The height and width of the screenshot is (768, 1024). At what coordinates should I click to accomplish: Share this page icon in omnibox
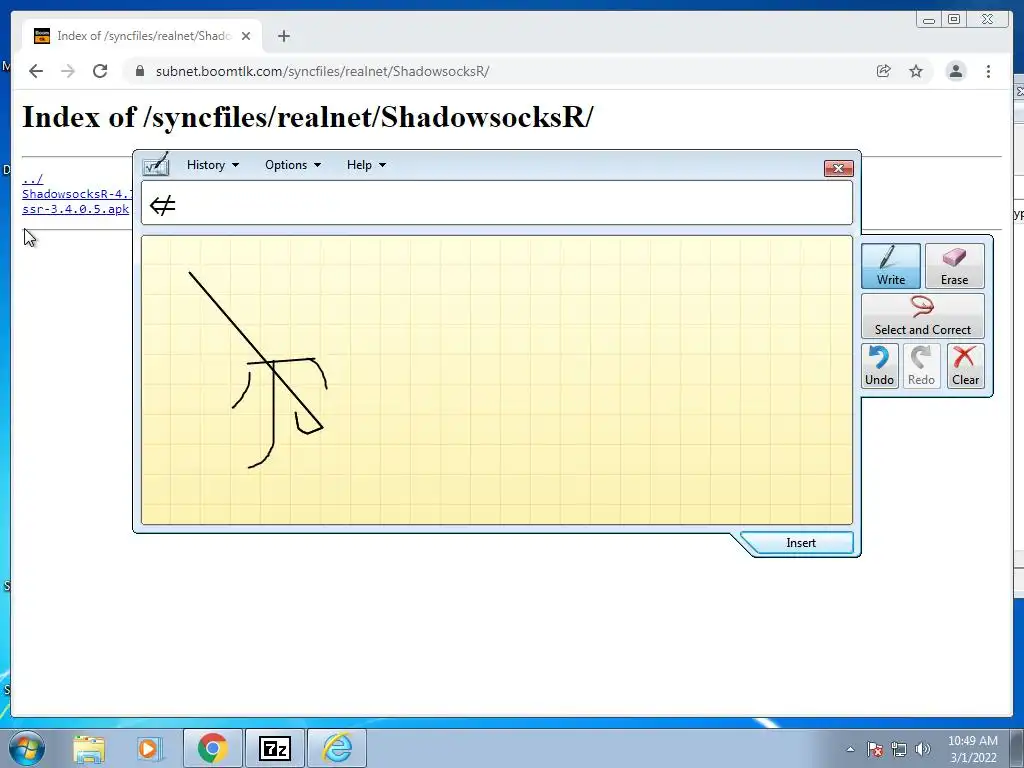tap(884, 71)
